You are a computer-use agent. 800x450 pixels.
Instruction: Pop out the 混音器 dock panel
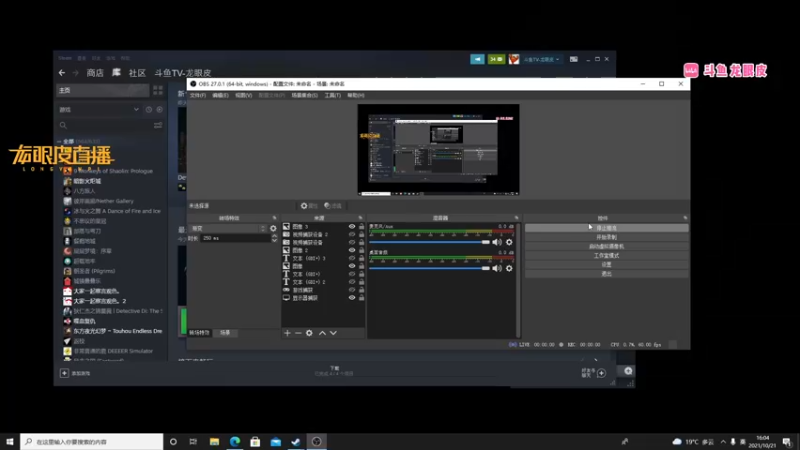click(516, 218)
